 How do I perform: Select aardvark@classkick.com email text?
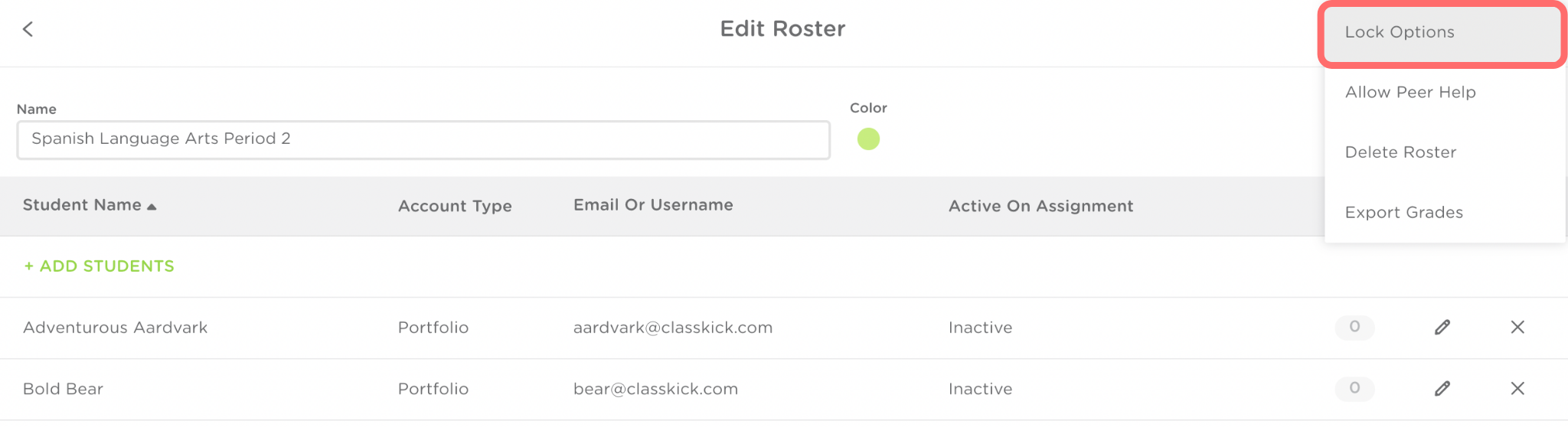pyautogui.click(x=673, y=328)
